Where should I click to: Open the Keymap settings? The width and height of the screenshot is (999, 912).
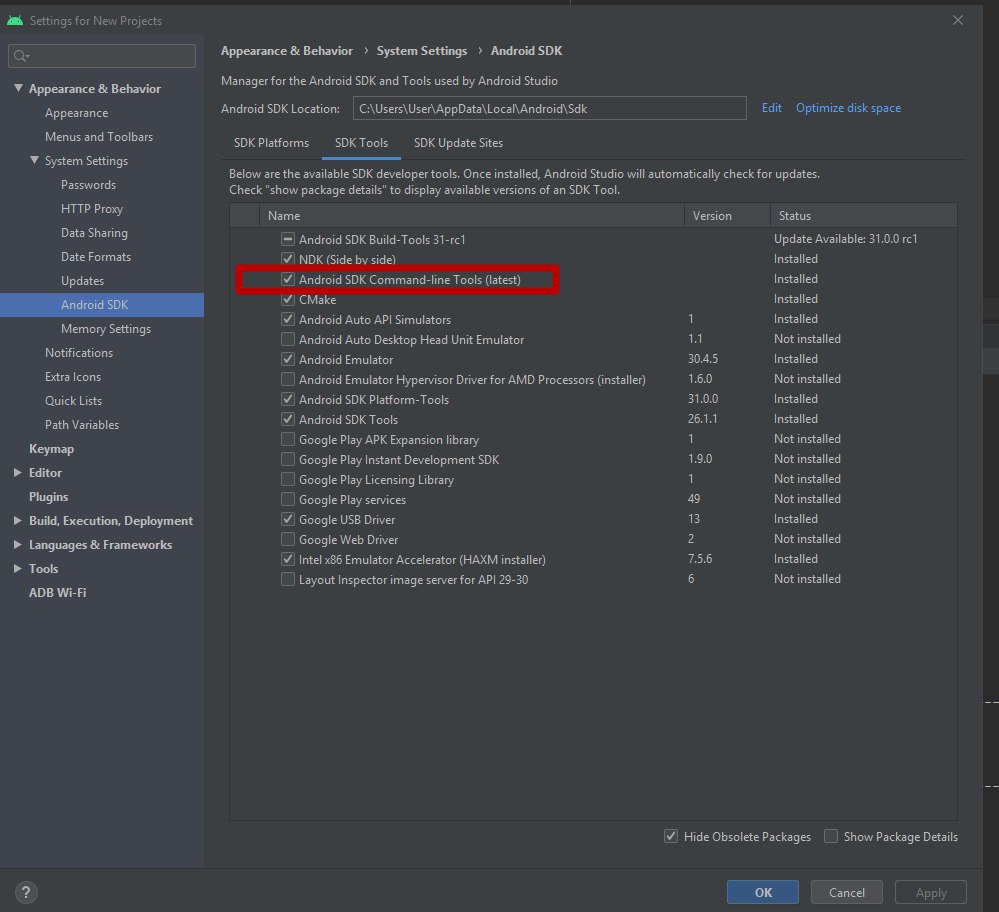(51, 449)
